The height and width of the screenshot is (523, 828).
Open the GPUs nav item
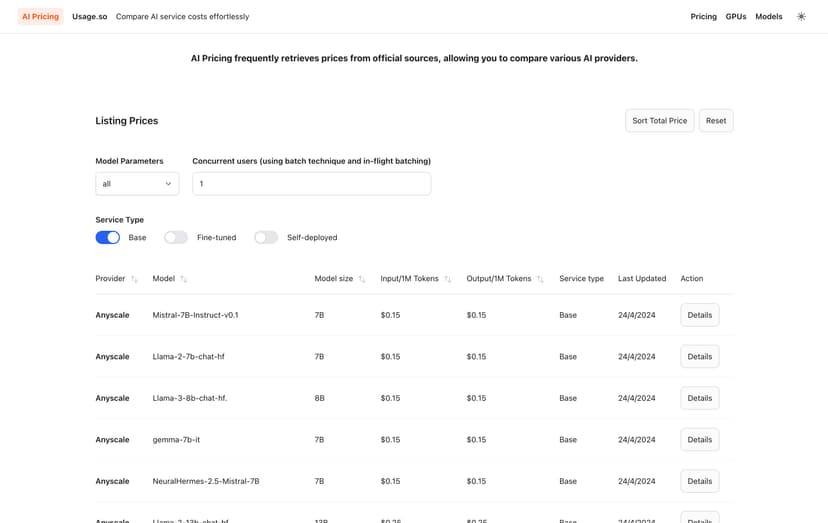736,16
